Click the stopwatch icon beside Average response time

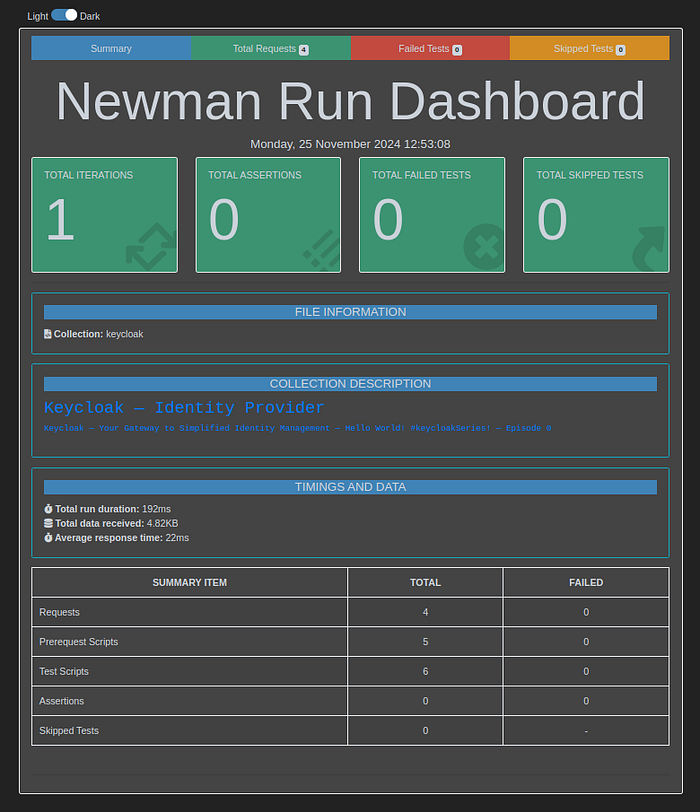coord(48,538)
